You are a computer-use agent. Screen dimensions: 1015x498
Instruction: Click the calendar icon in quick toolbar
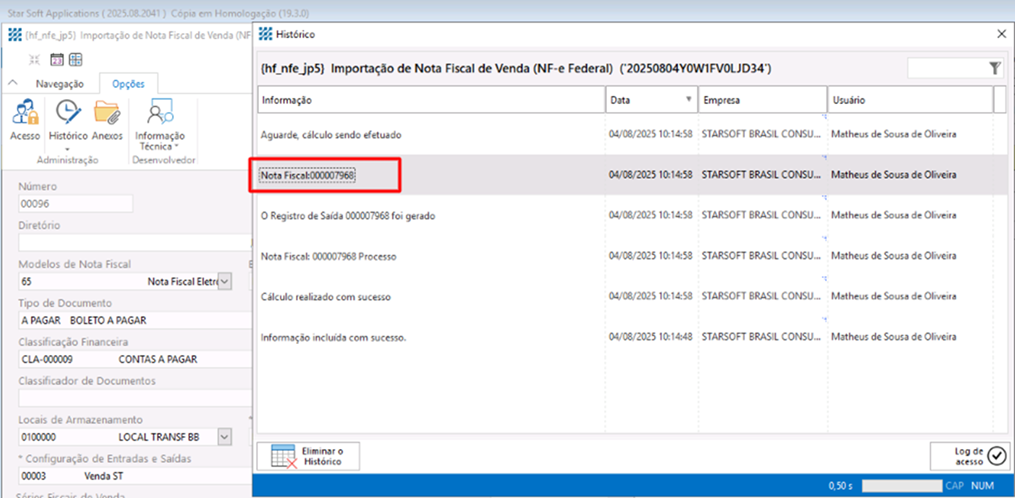57,59
